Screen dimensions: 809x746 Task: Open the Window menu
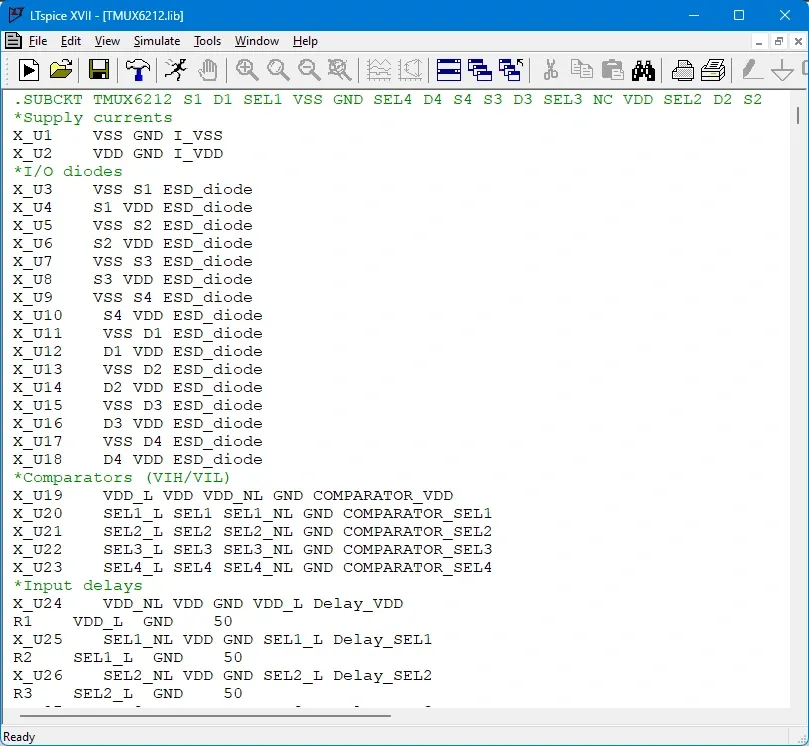256,41
